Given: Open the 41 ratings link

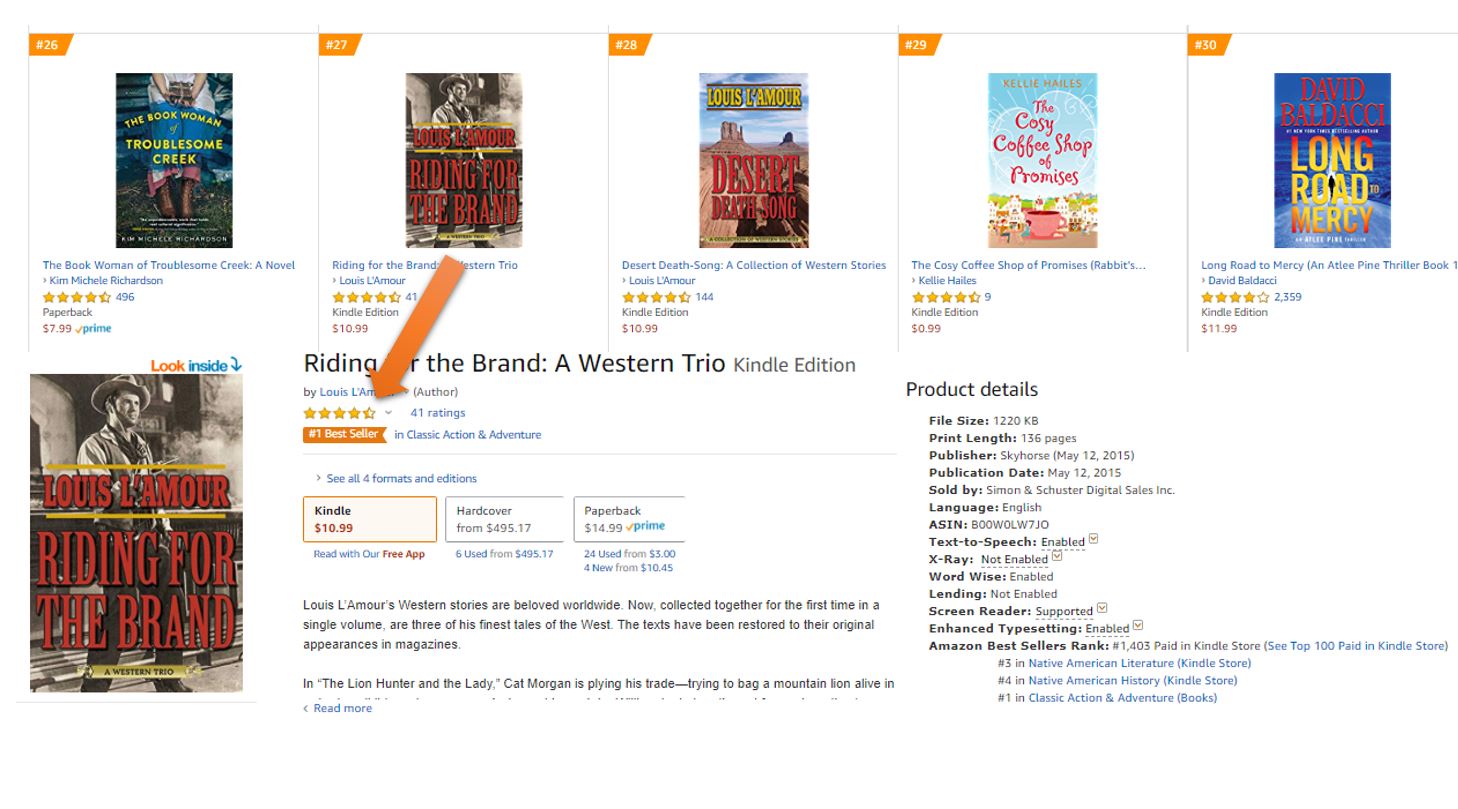Looking at the screenshot, I should coord(438,413).
